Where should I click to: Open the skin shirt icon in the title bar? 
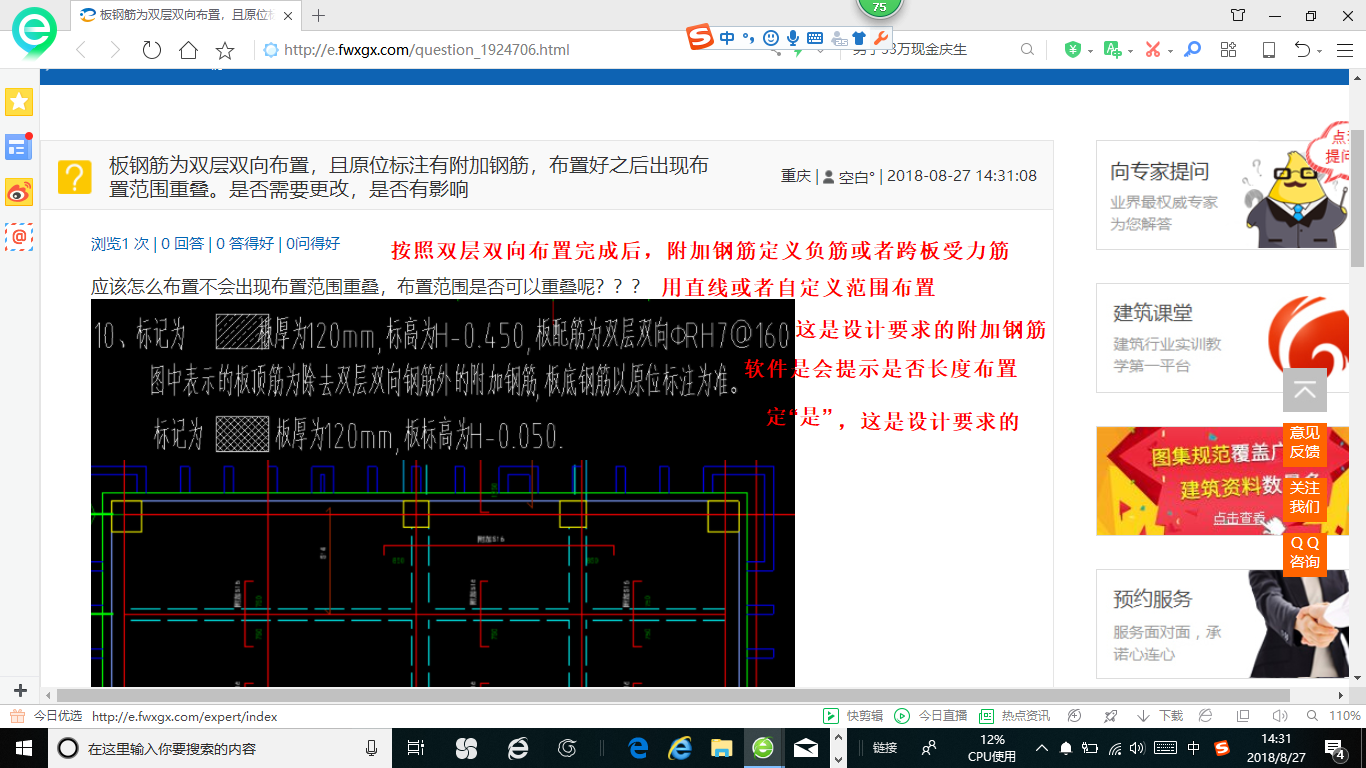(1238, 15)
